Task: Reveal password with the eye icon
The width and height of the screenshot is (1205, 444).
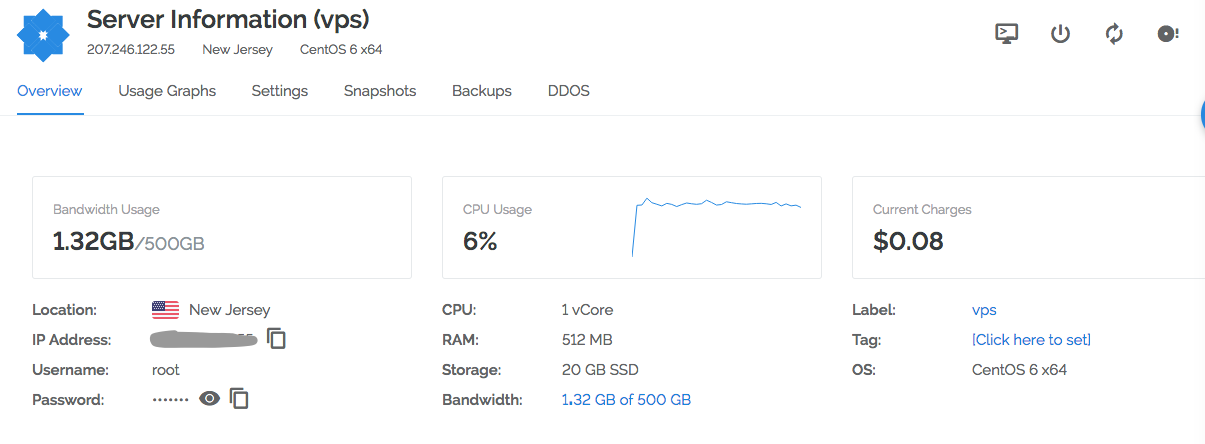Action: [209, 399]
